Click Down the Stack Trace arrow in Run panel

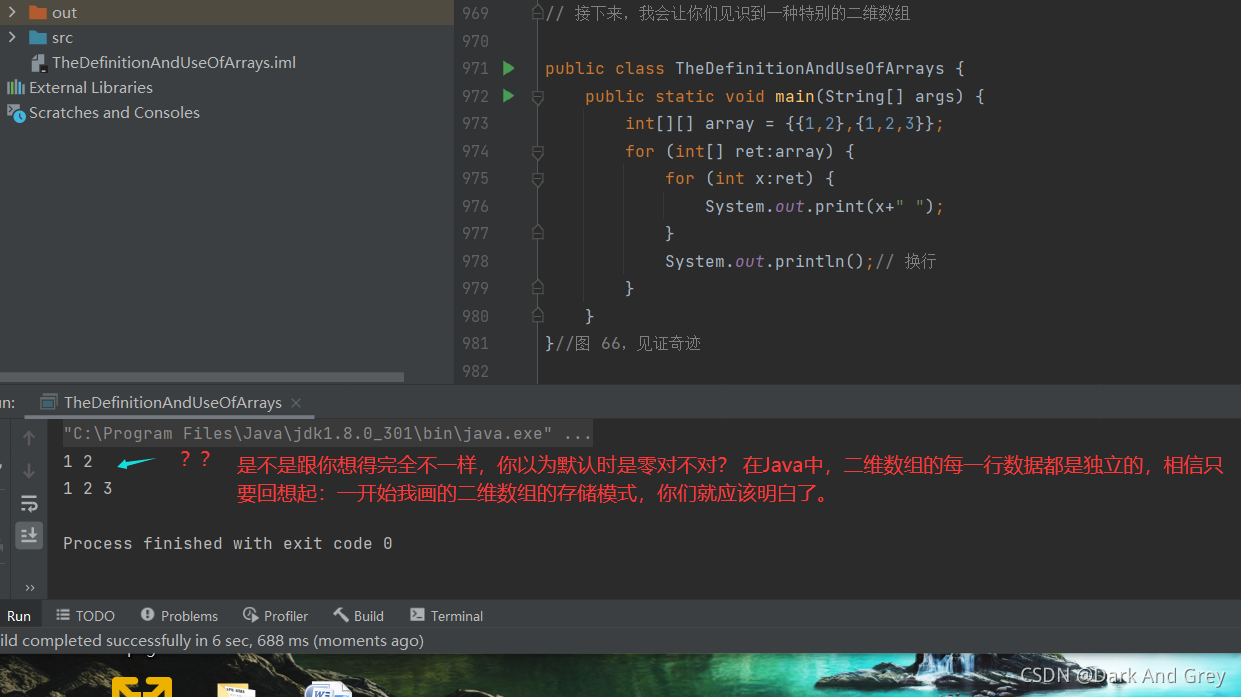[29, 470]
